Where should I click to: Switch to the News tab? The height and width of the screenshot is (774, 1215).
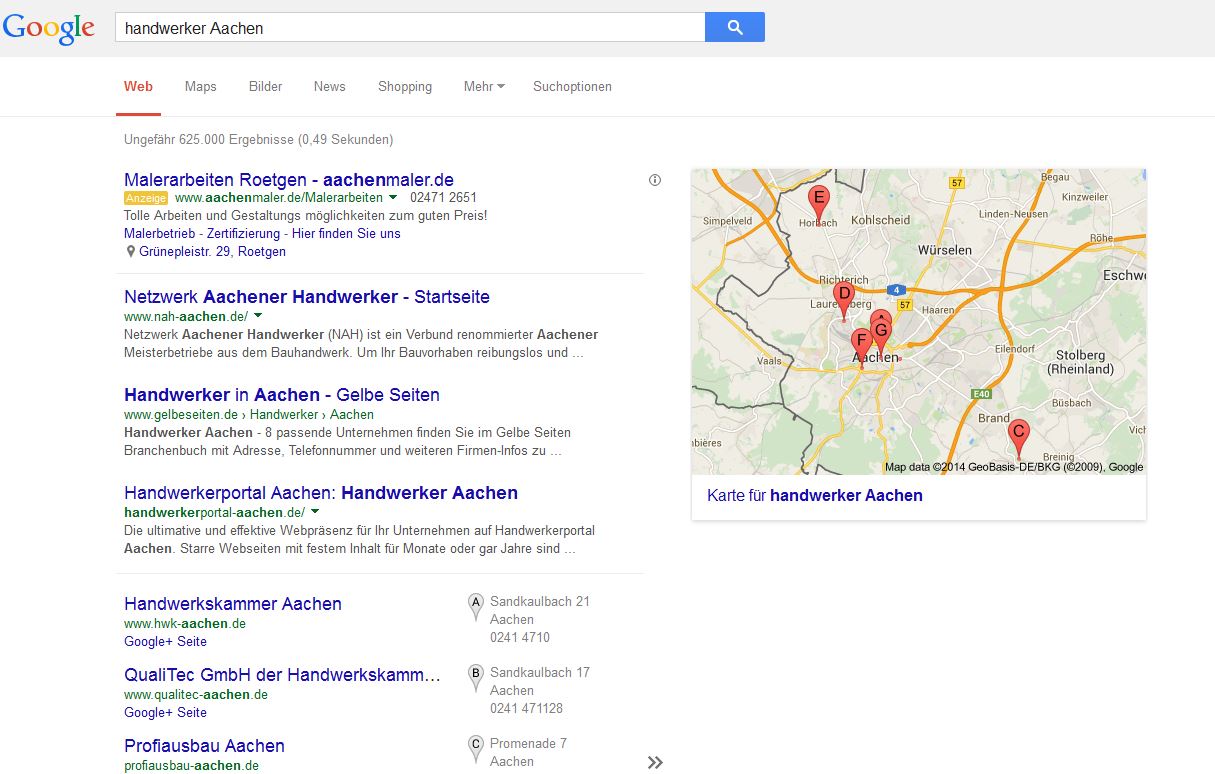pyautogui.click(x=329, y=87)
